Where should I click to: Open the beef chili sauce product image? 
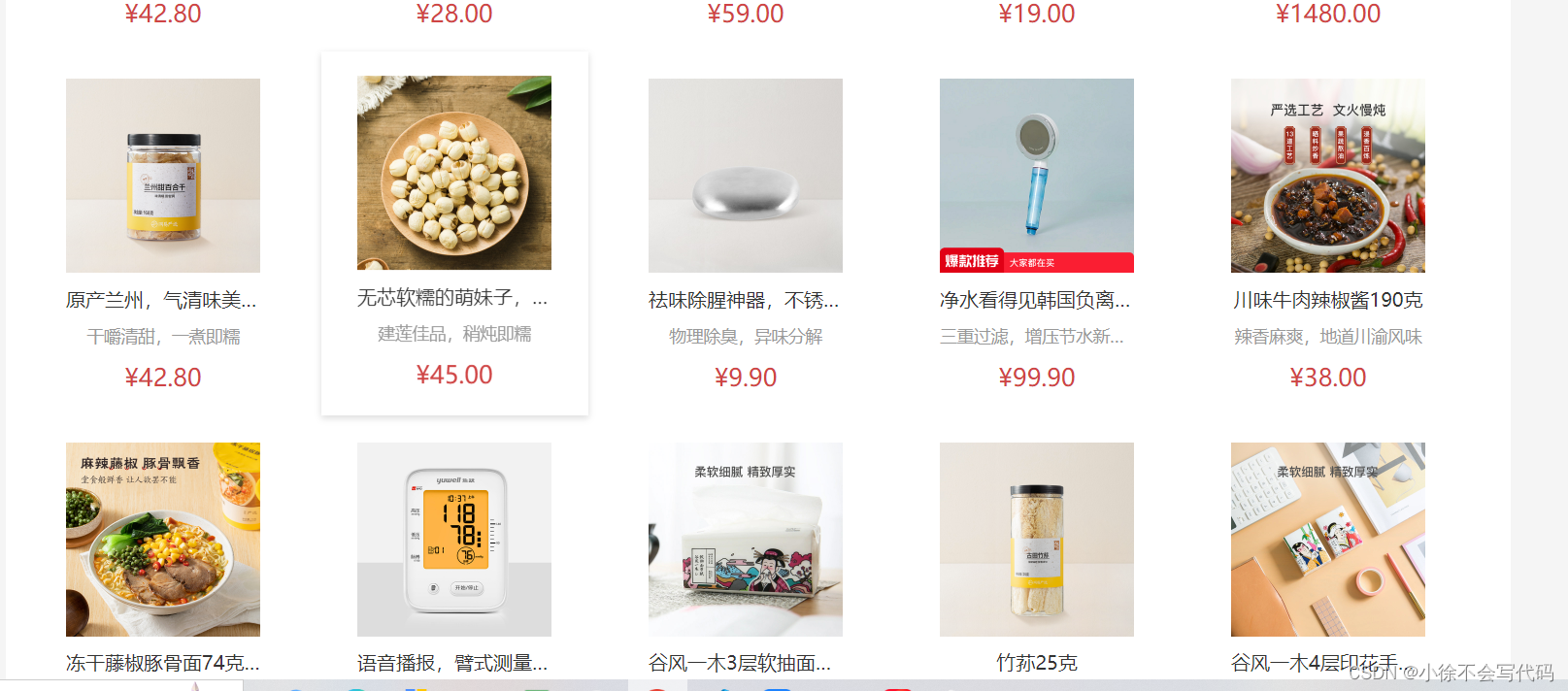pyautogui.click(x=1328, y=176)
